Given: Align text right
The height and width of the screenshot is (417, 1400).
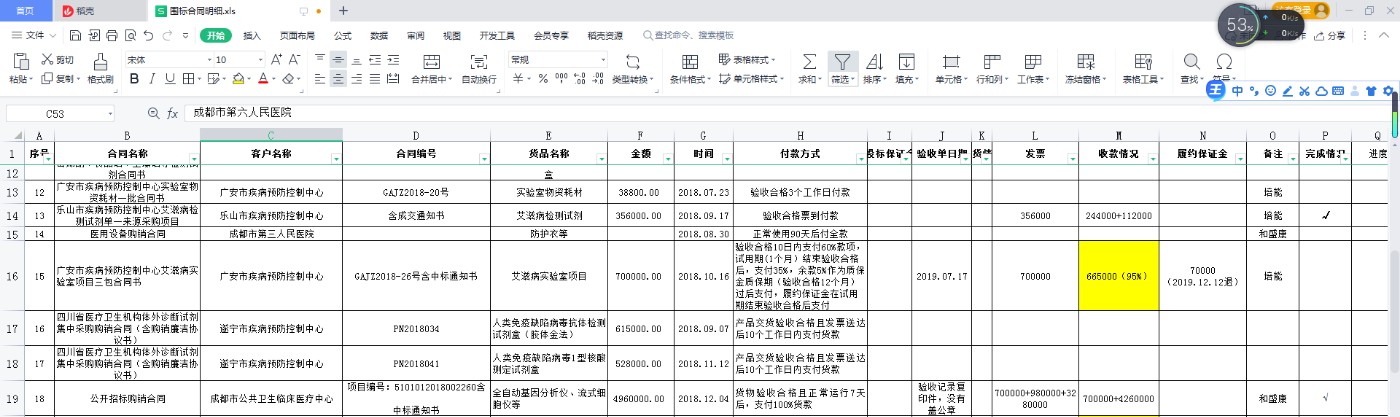Looking at the screenshot, I should (359, 79).
